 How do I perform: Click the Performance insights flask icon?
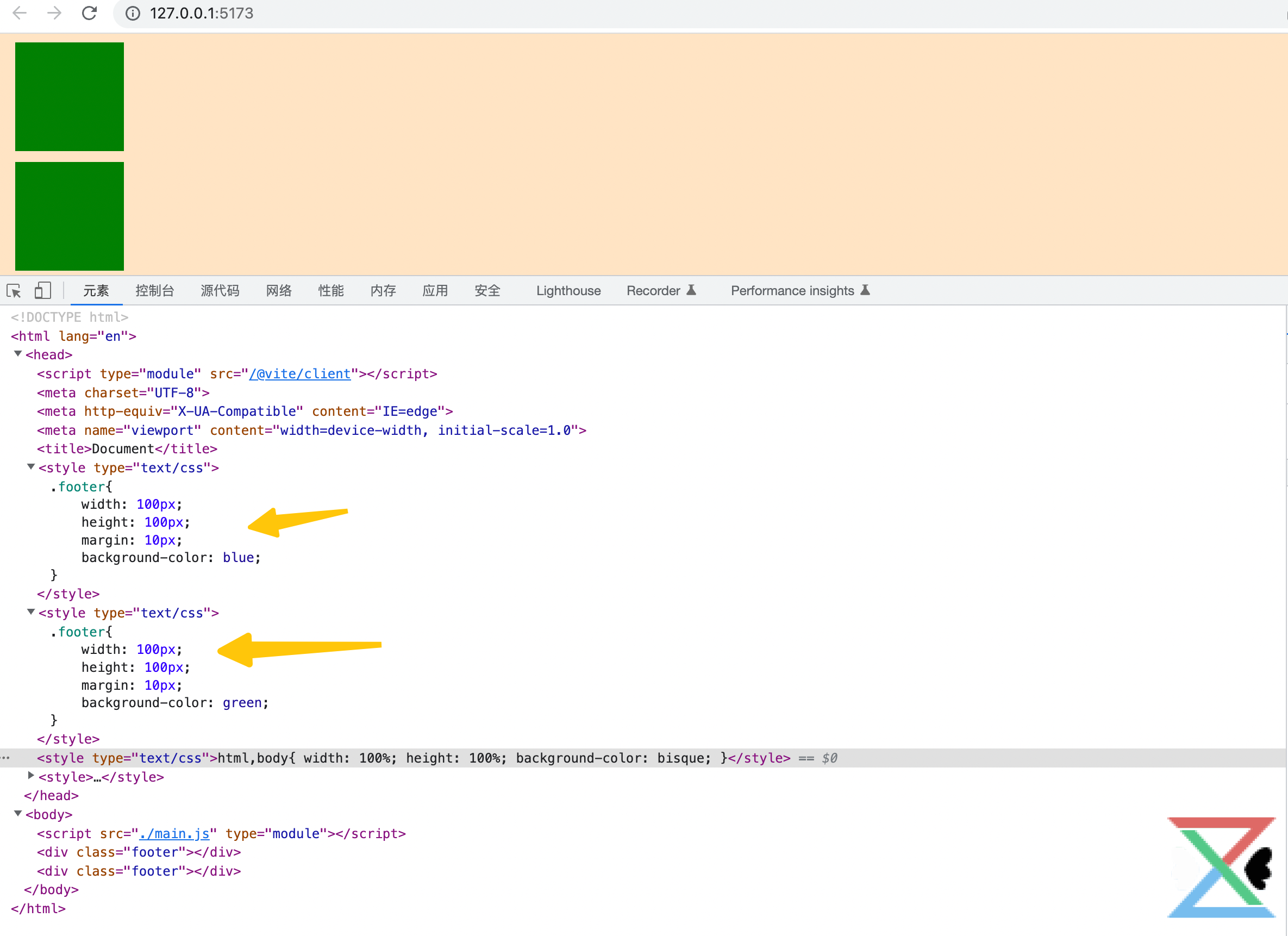pyautogui.click(x=865, y=290)
